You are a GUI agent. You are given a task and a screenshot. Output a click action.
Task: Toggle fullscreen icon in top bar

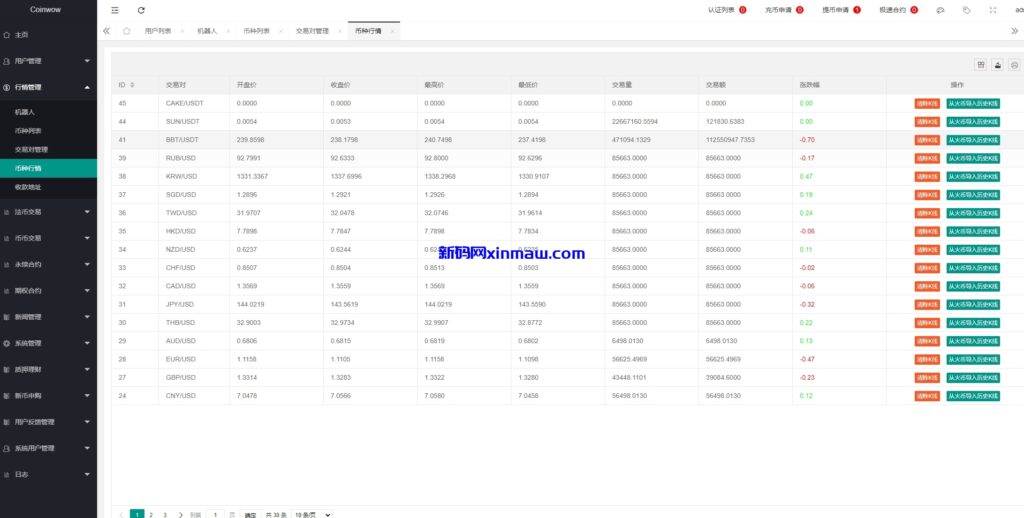[x=992, y=10]
